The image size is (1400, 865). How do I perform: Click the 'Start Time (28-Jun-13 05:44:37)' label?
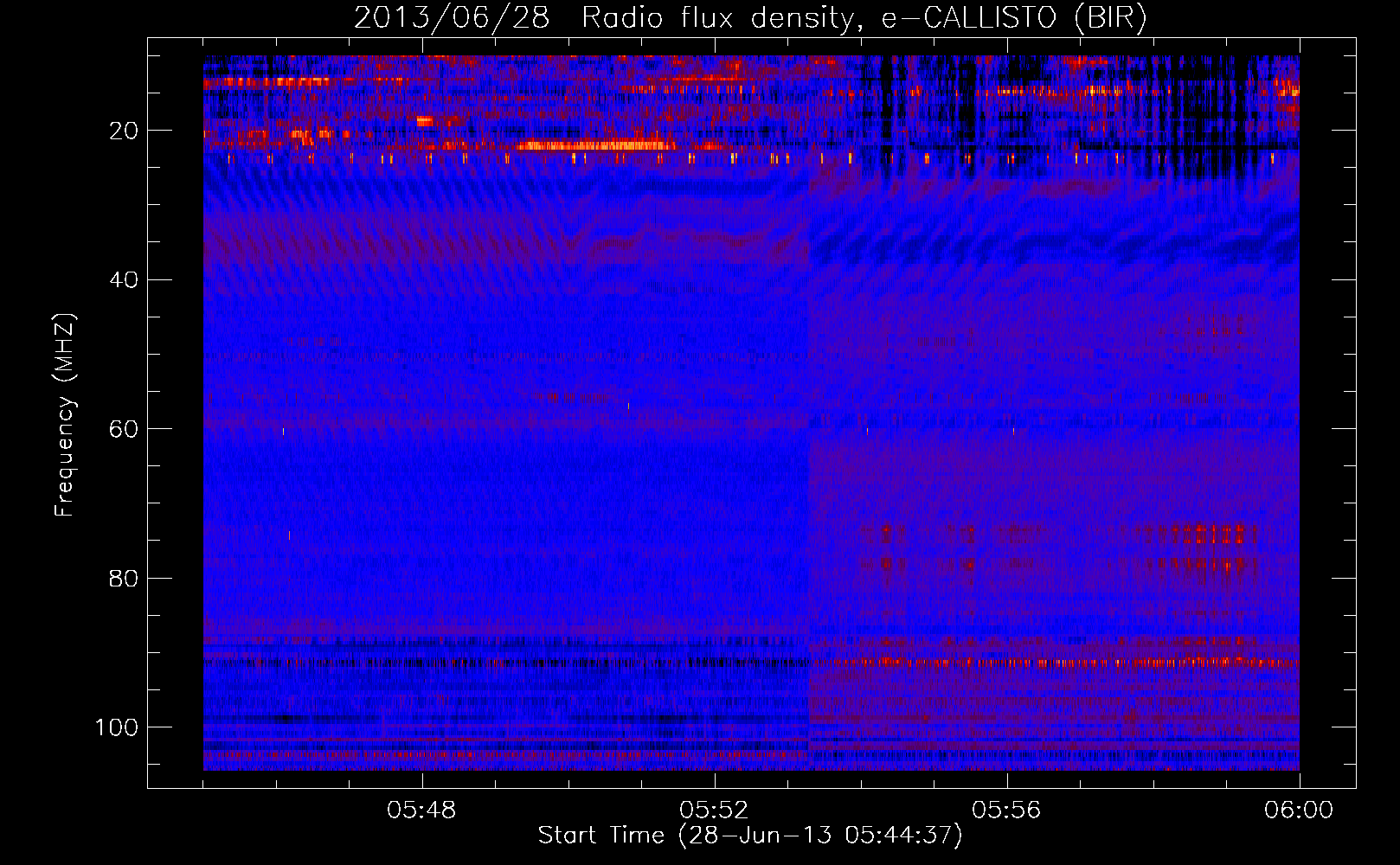pyautogui.click(x=750, y=836)
